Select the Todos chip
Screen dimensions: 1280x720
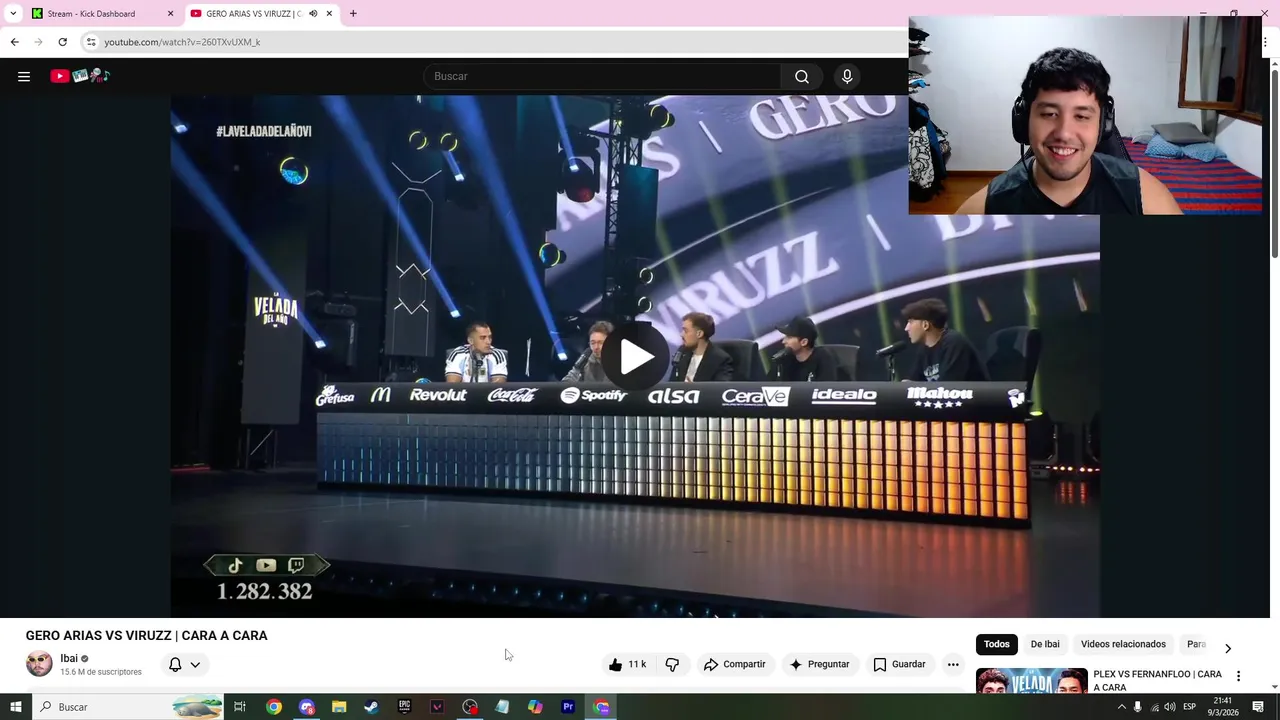click(x=996, y=644)
